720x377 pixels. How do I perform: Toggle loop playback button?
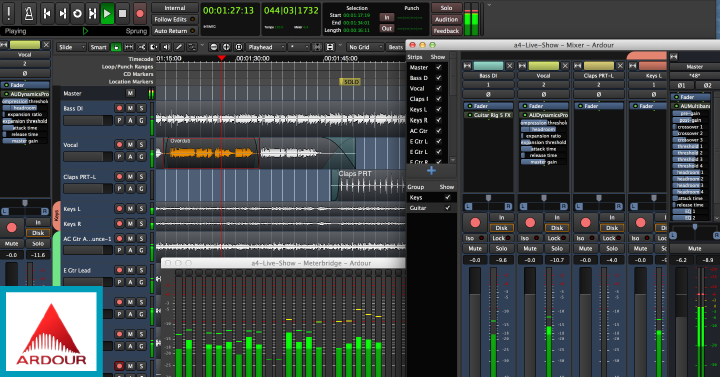(77, 14)
